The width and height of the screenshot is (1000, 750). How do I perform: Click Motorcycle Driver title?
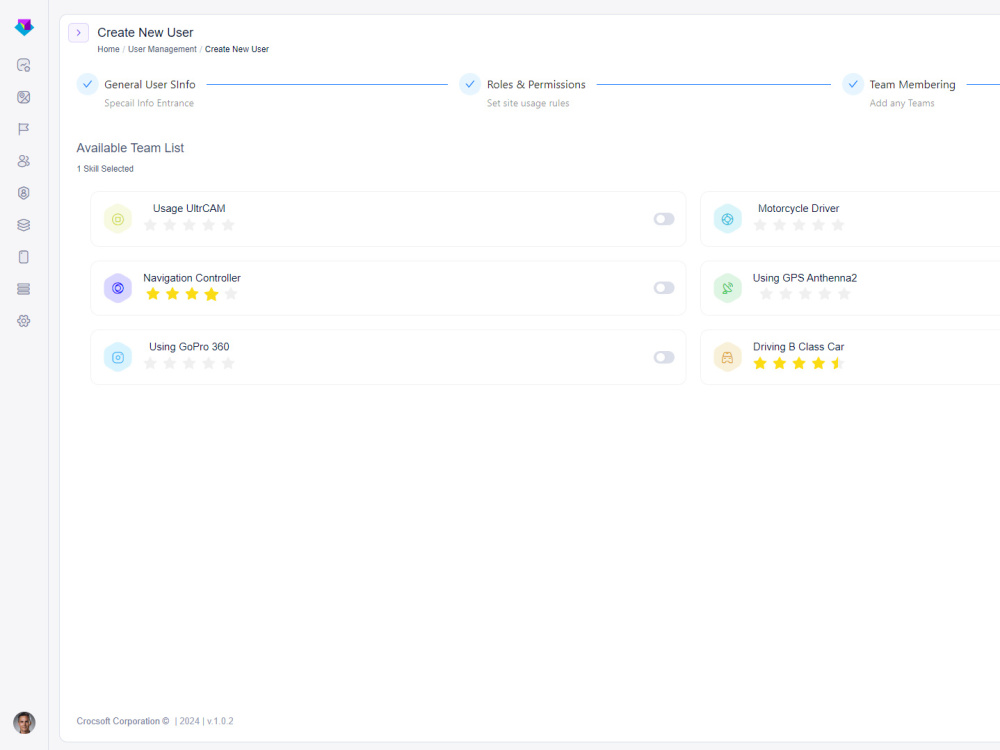(x=798, y=209)
